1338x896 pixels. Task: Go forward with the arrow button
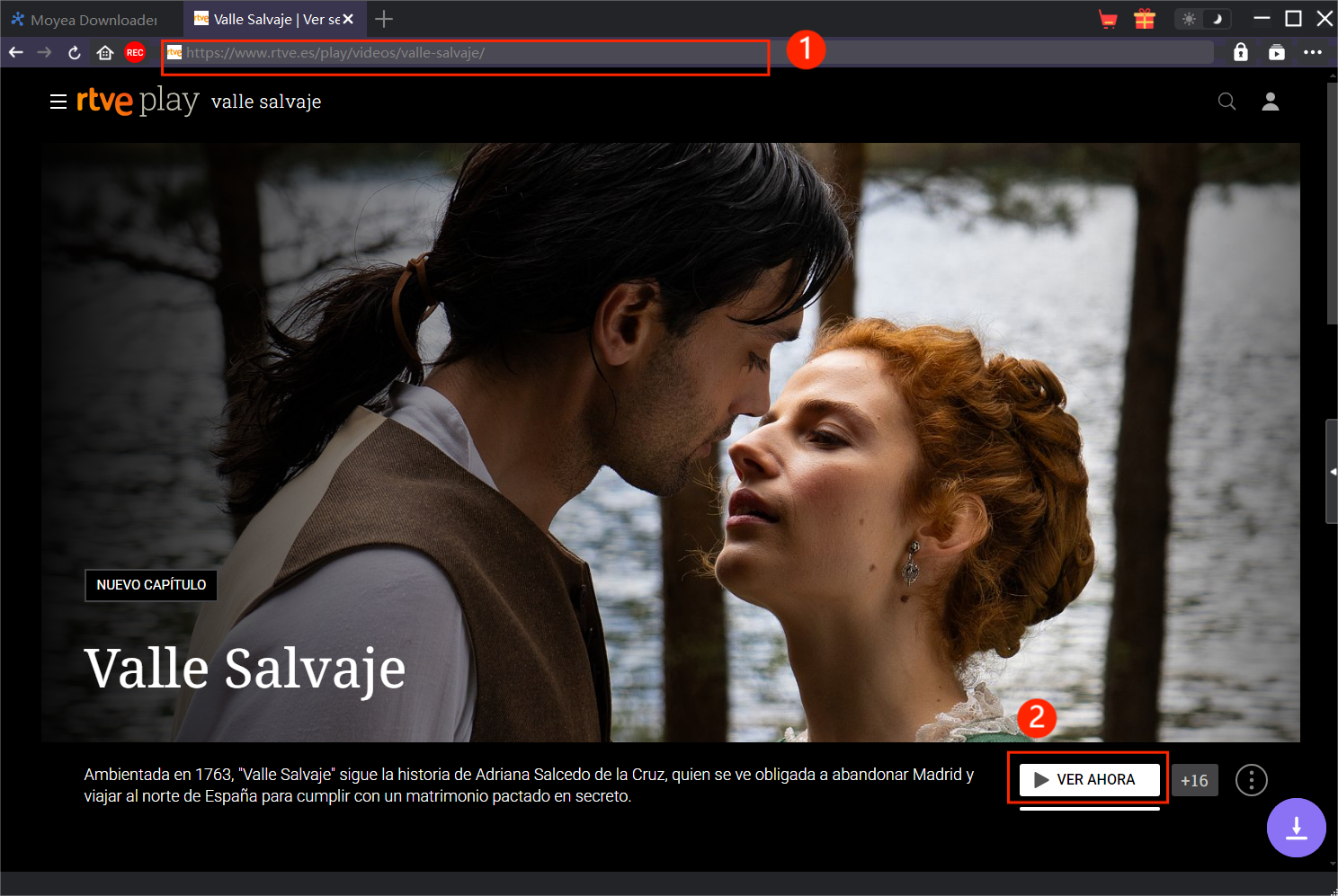(44, 52)
